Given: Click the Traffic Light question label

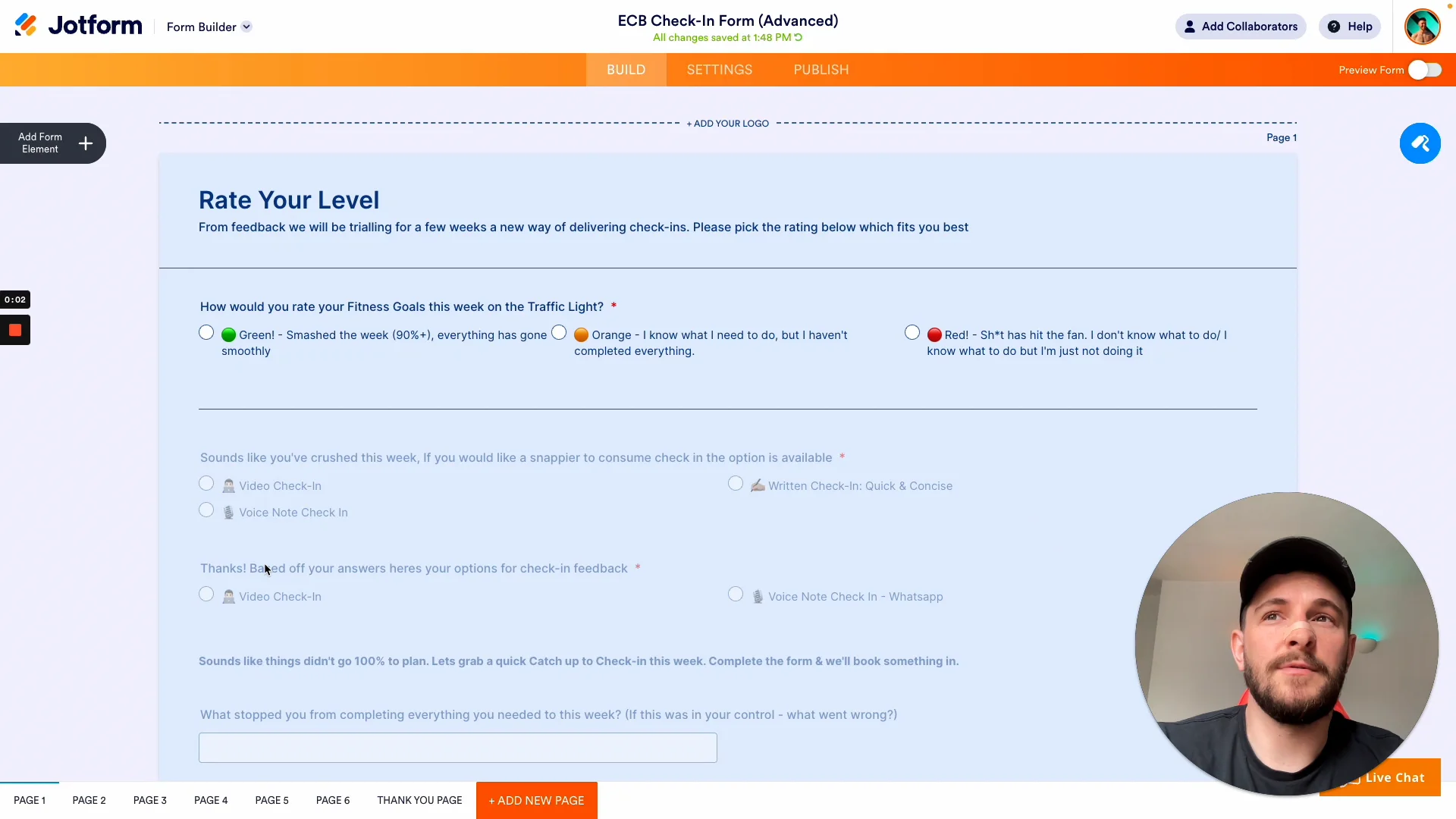Looking at the screenshot, I should tap(402, 306).
